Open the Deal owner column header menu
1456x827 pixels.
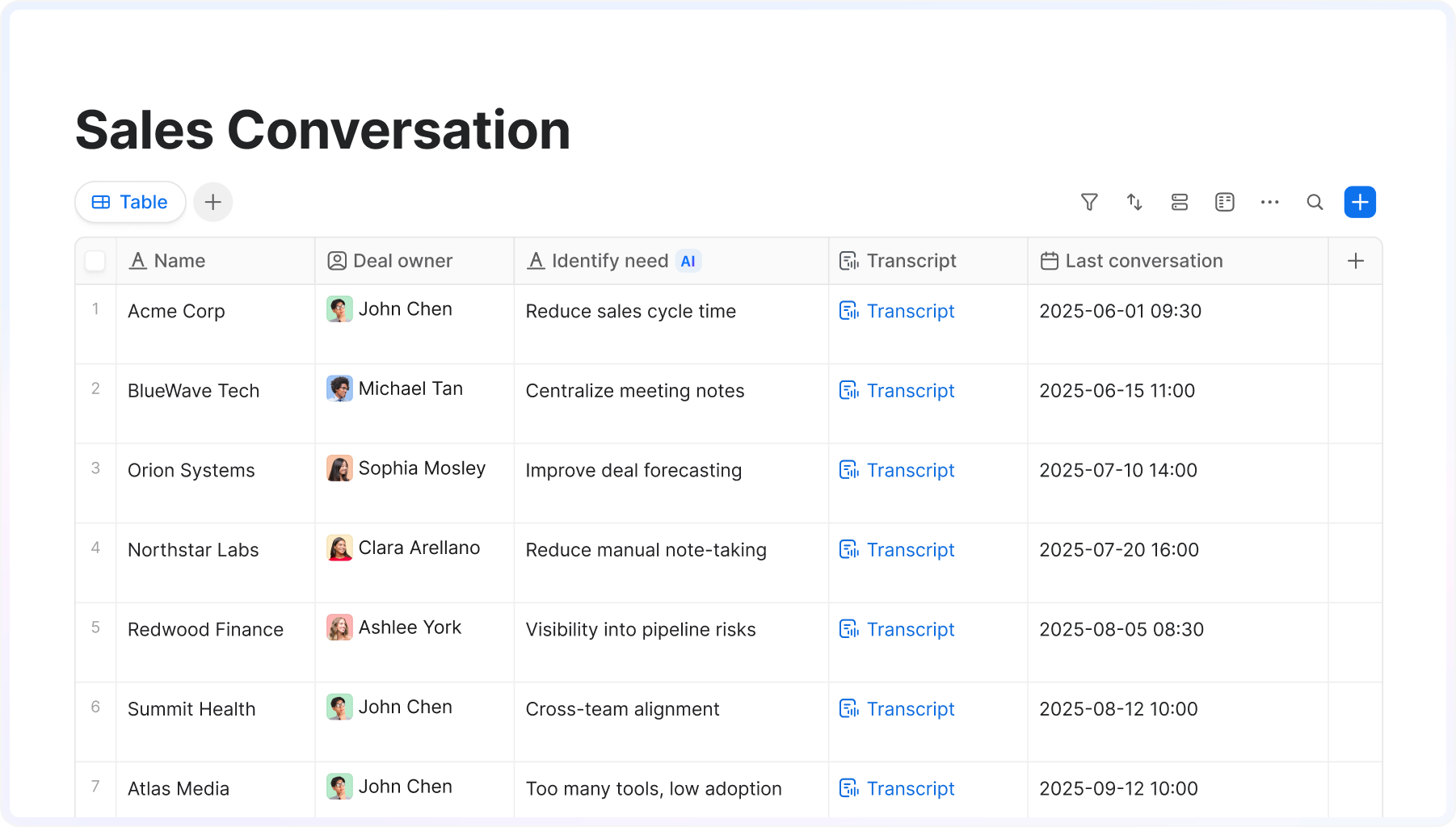pos(402,261)
